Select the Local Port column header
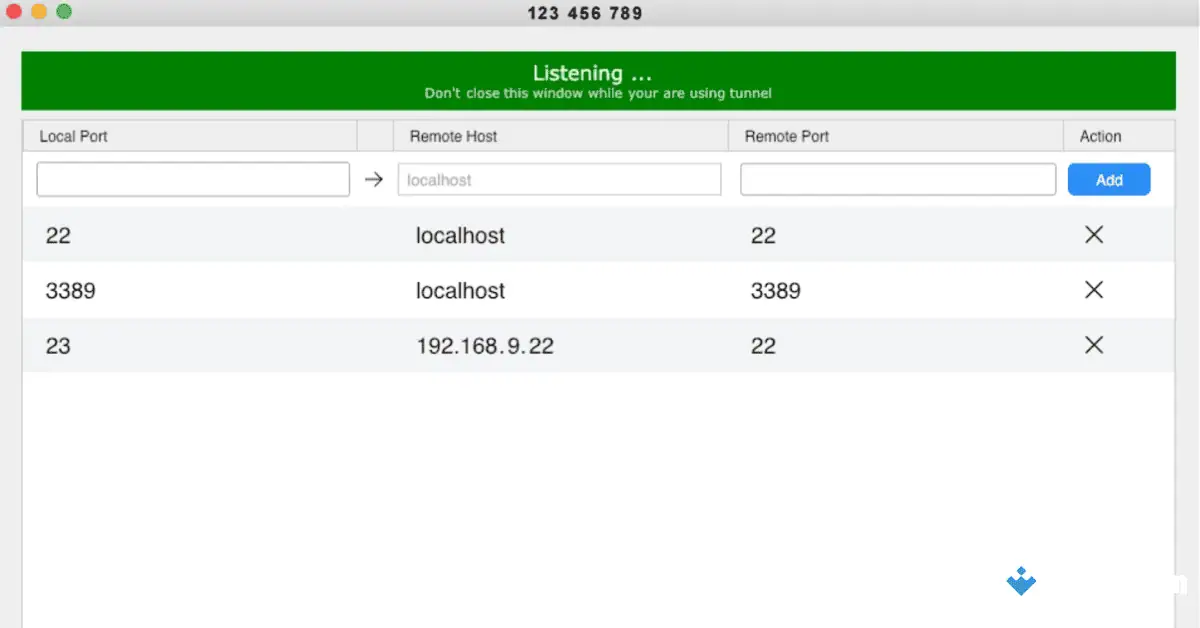Viewport: 1200px width, 628px height. coord(73,136)
